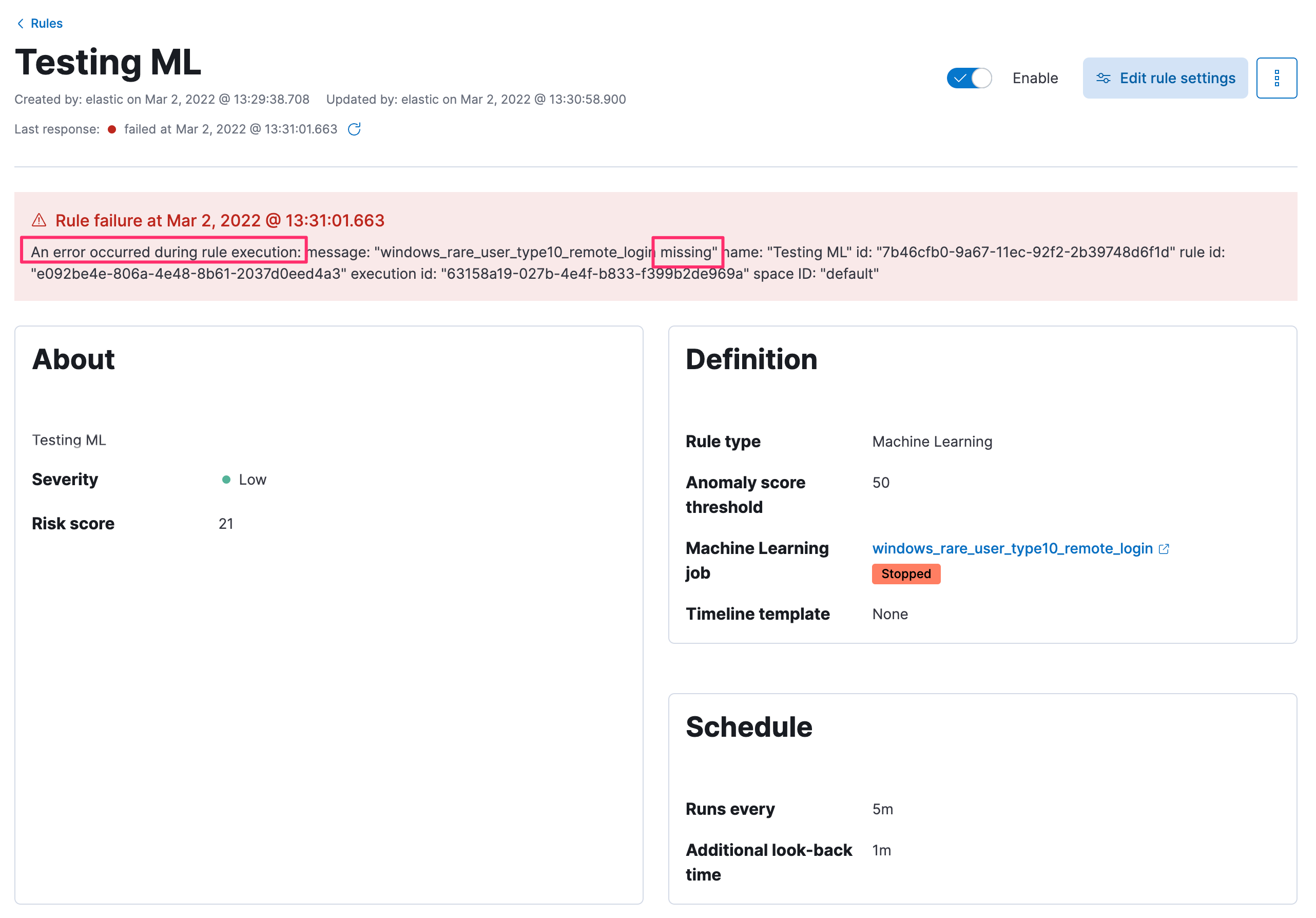Navigate back using the Rules link
The image size is (1316, 918).
coord(48,23)
